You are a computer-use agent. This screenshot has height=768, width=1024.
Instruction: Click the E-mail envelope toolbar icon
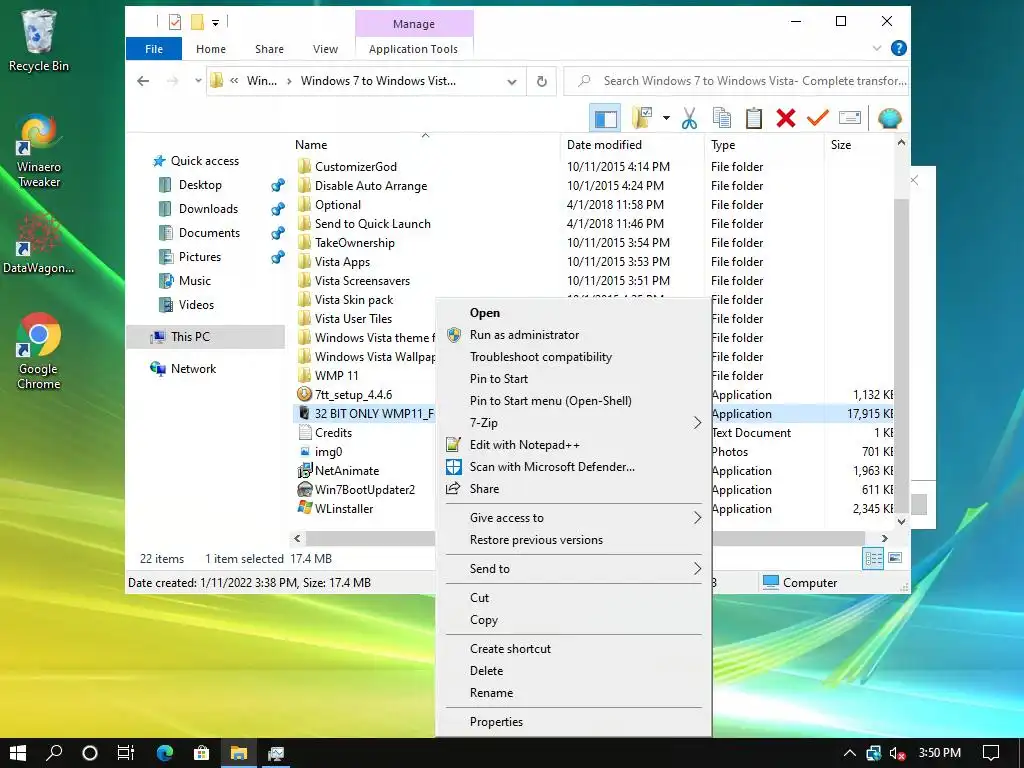pyautogui.click(x=850, y=118)
